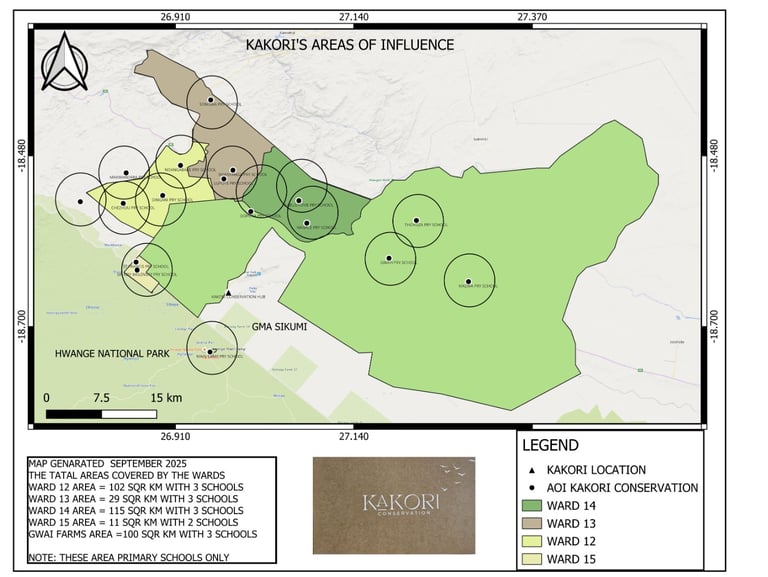This screenshot has height=577, width=768.
Task: Click the Gwai Farms Area text line
Action: coord(143,534)
